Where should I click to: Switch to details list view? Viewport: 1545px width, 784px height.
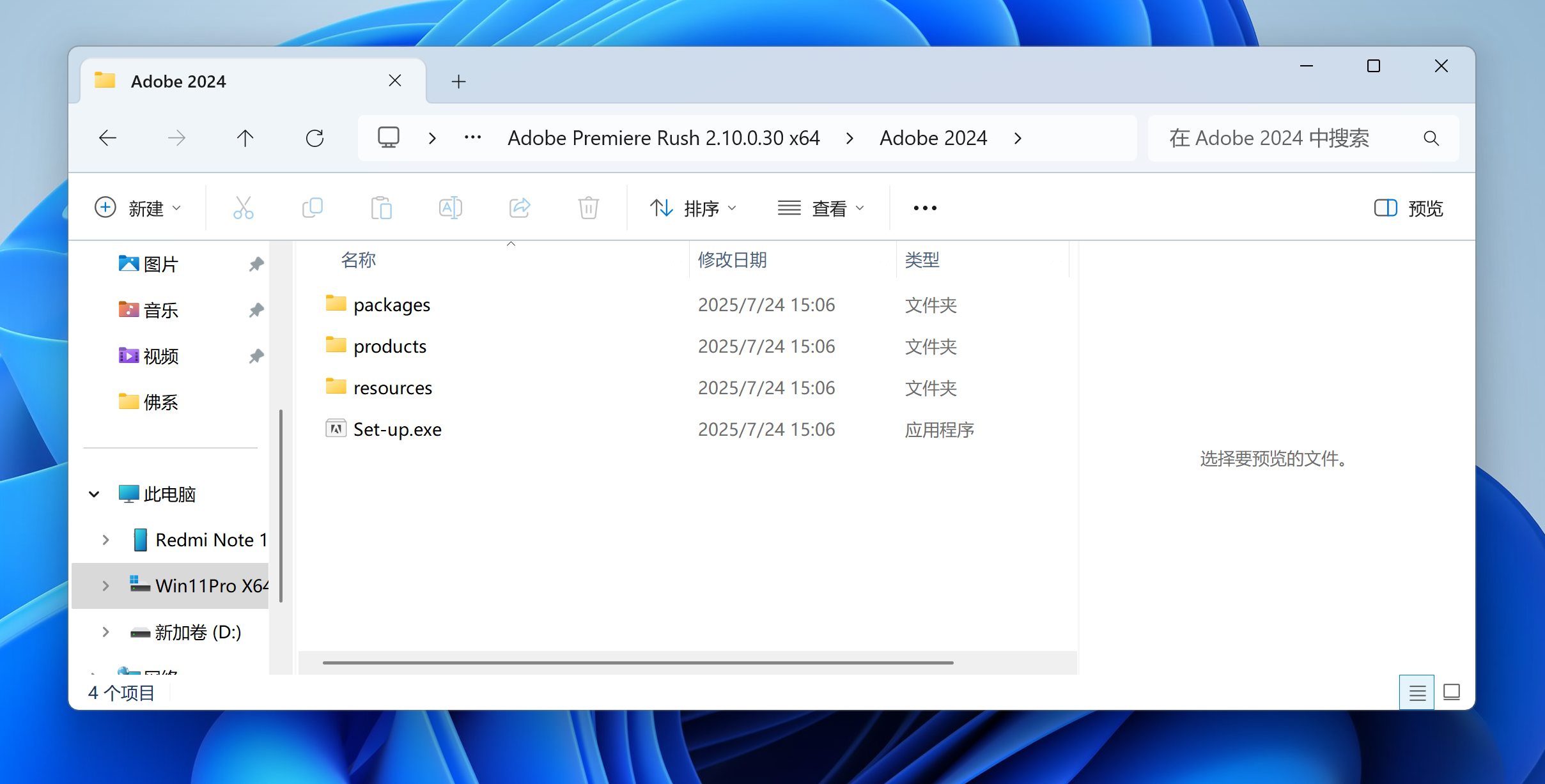tap(1417, 693)
